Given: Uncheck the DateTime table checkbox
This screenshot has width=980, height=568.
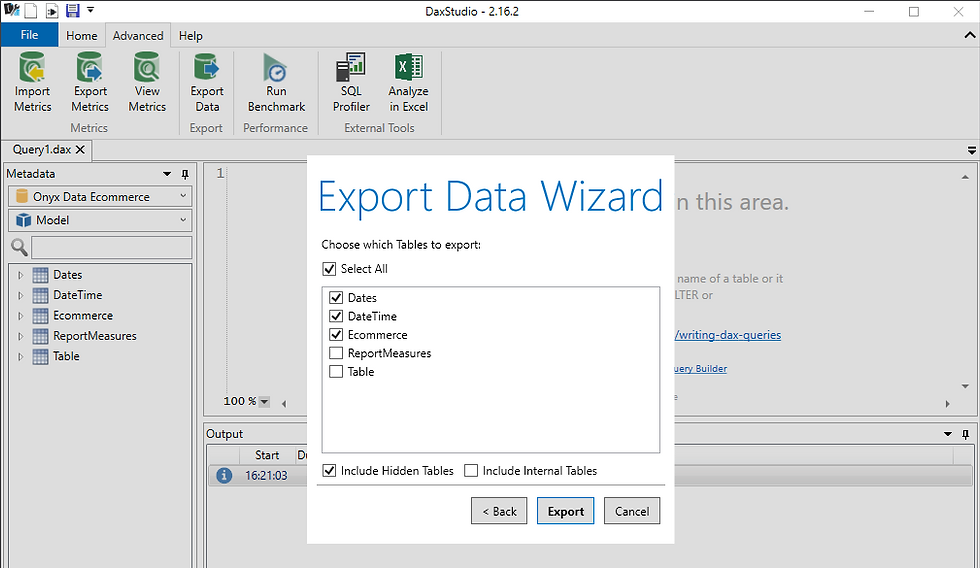Looking at the screenshot, I should pyautogui.click(x=336, y=316).
